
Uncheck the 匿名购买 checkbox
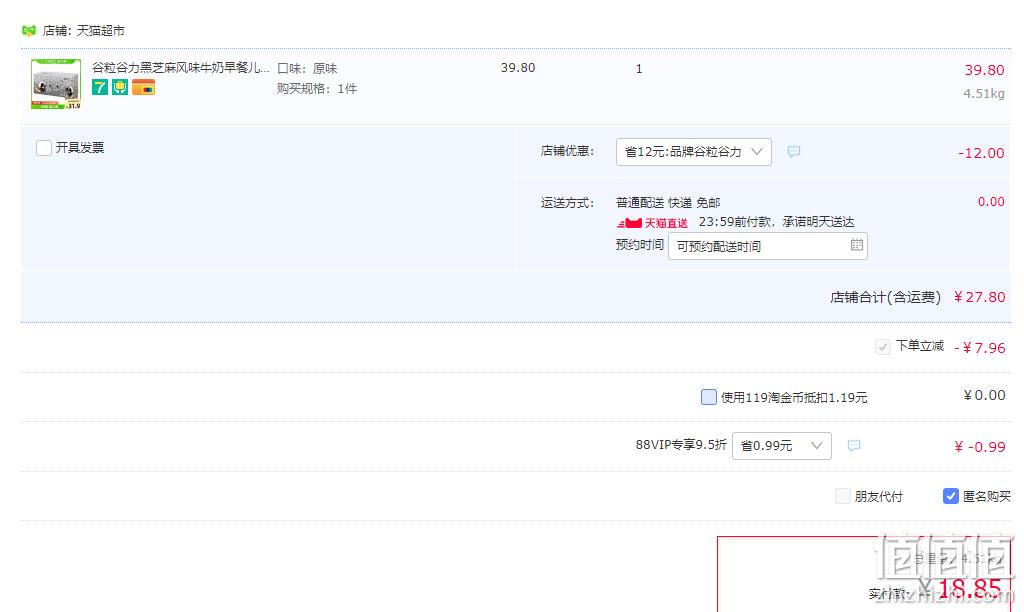pyautogui.click(x=951, y=496)
